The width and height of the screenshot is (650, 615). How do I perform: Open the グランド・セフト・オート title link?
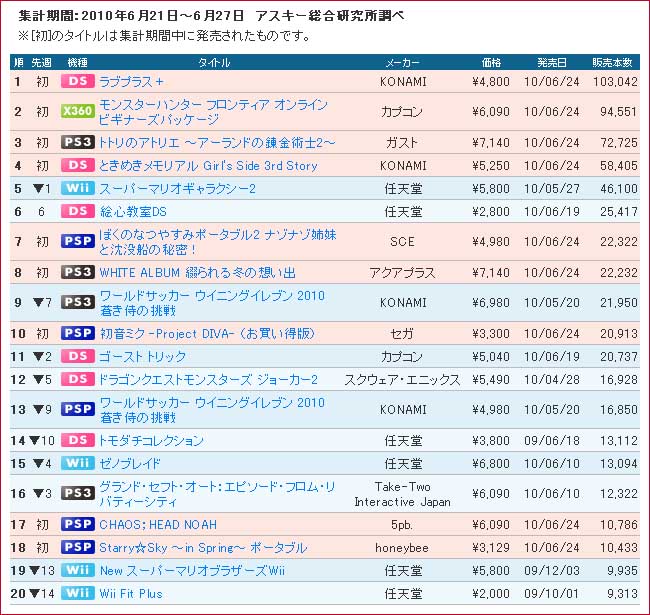point(217,494)
